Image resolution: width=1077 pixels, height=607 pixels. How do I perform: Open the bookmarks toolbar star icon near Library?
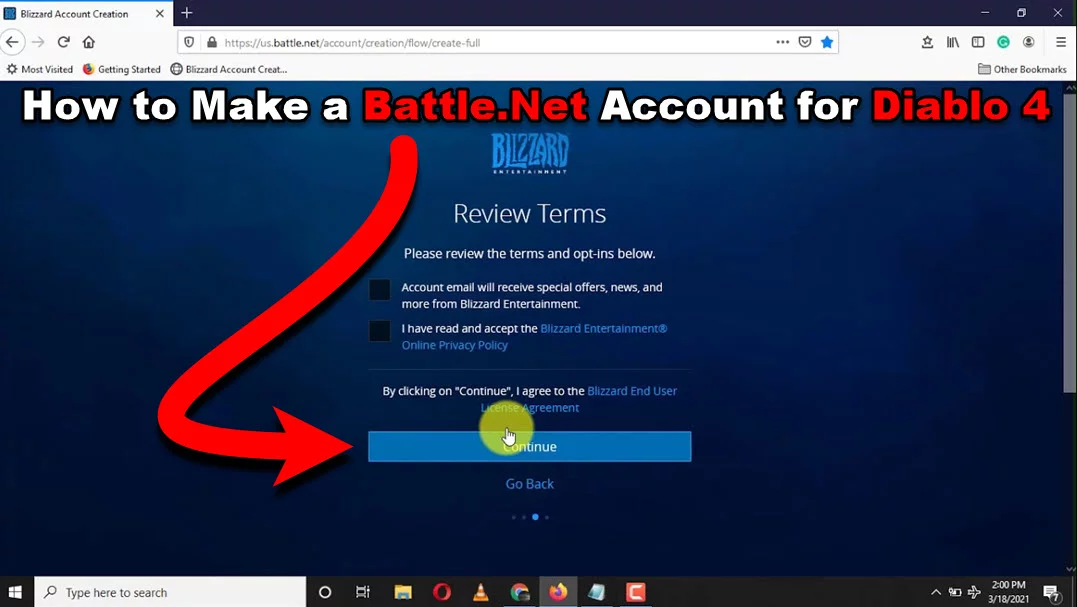(927, 43)
